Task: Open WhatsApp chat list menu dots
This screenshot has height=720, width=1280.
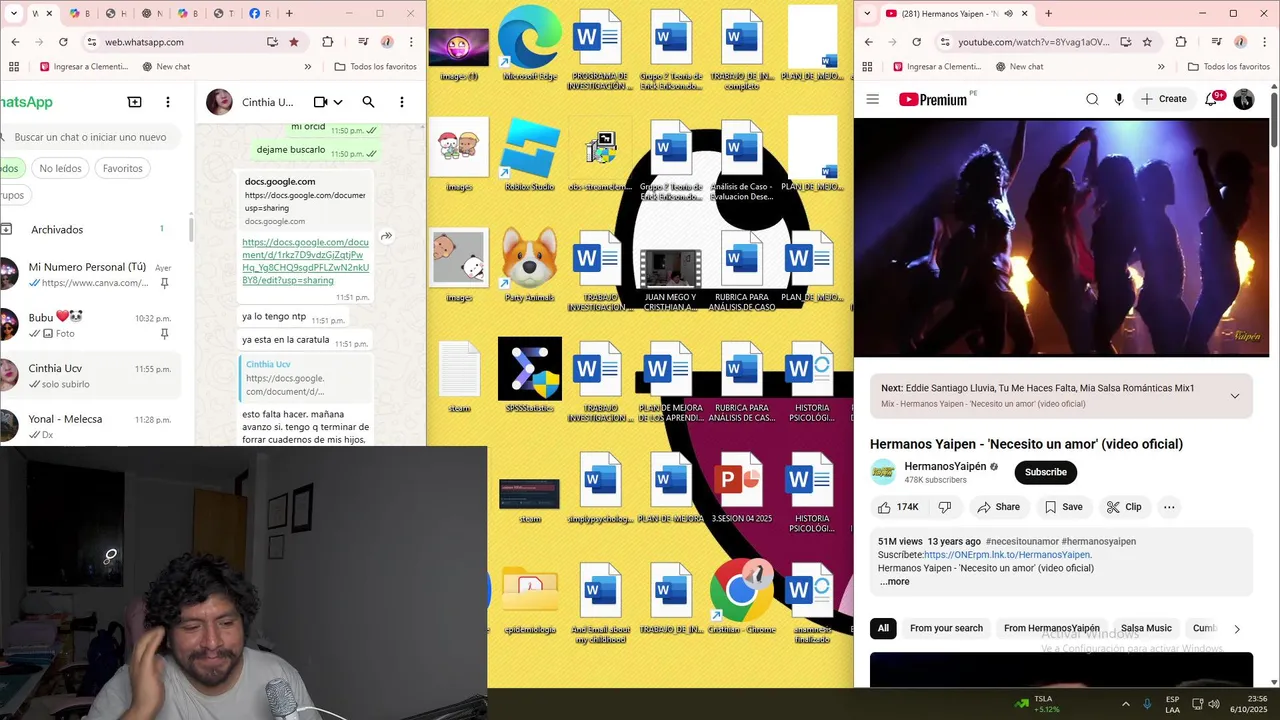Action: point(168,102)
